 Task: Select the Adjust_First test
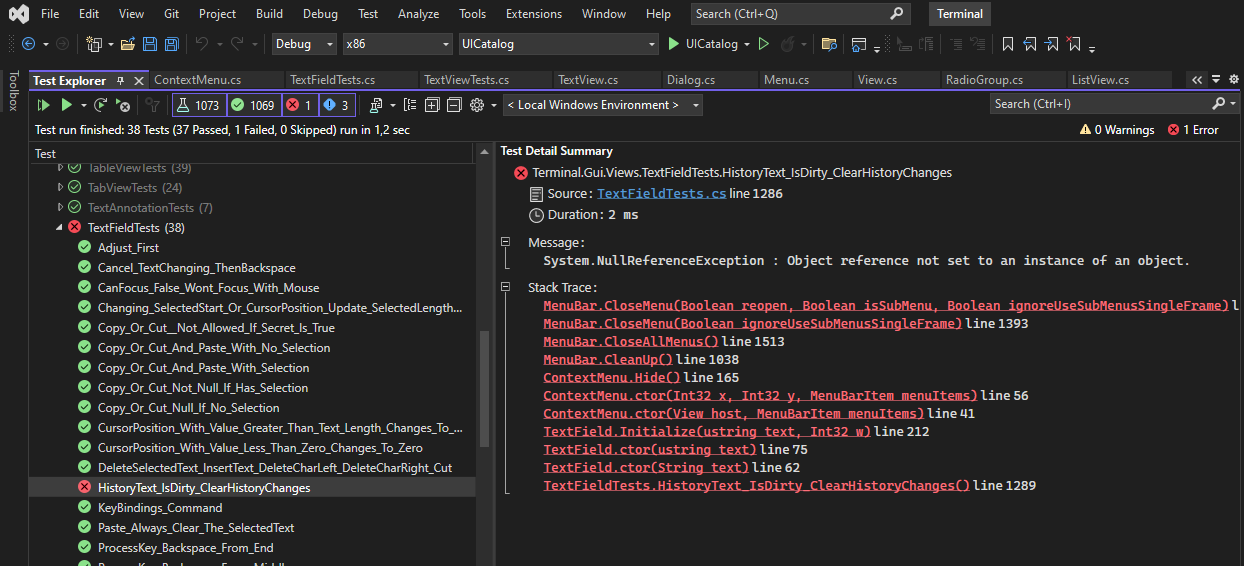[128, 248]
